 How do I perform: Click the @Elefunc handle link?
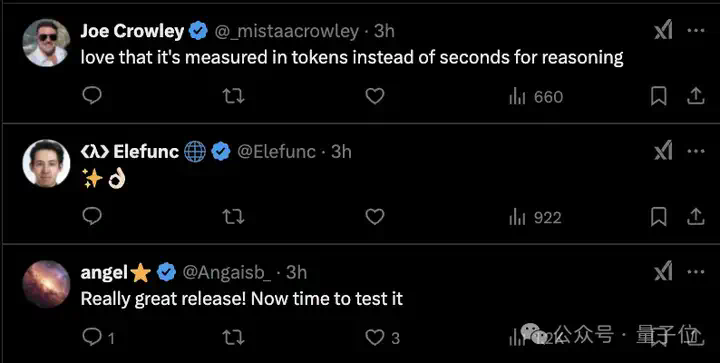click(x=276, y=151)
